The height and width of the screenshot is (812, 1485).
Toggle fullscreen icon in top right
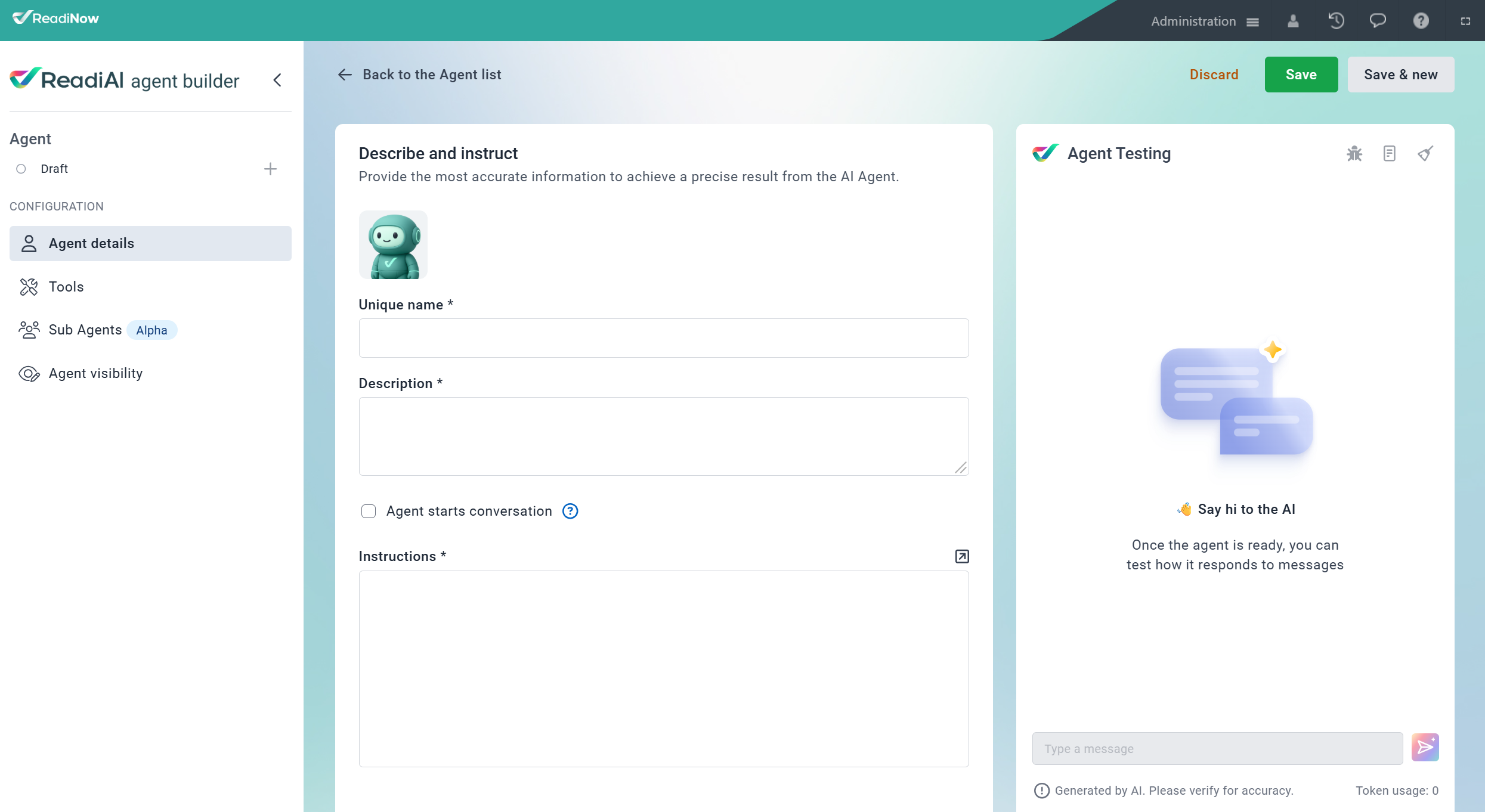pos(1465,21)
